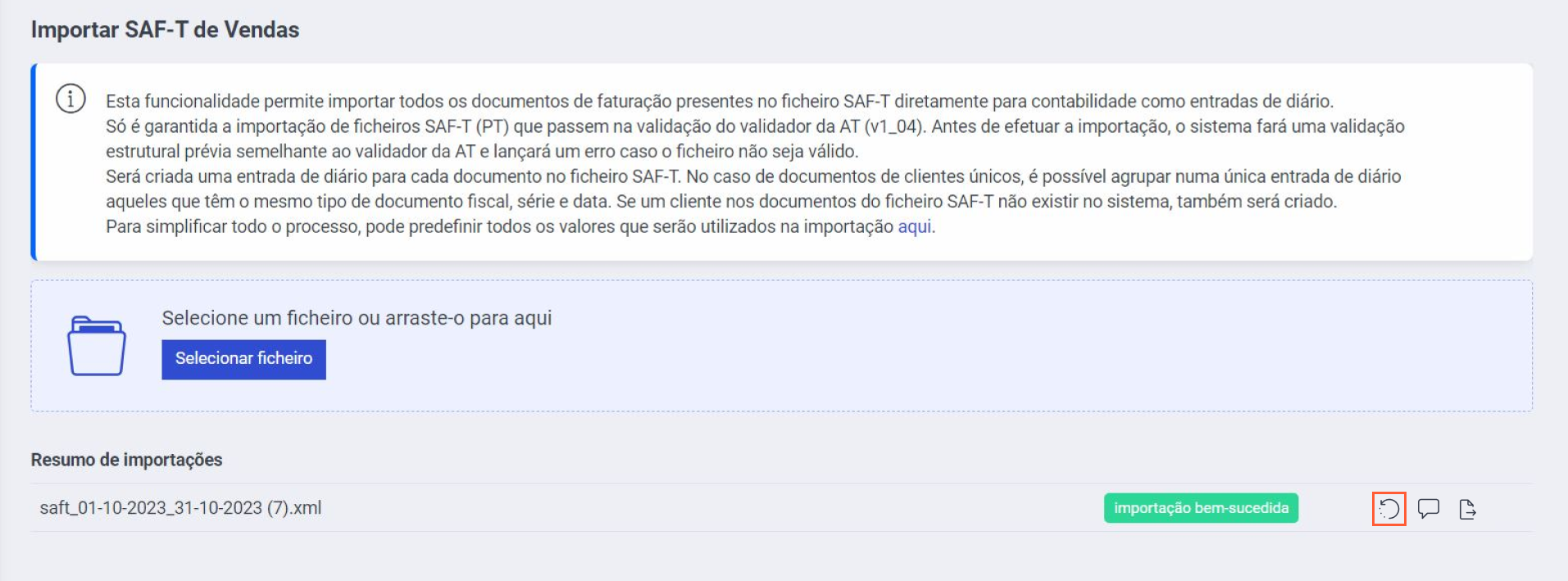1568x581 pixels.
Task: Select the saft_01-10-2023_31-10-2023 (7).xml entry
Action: 180,508
